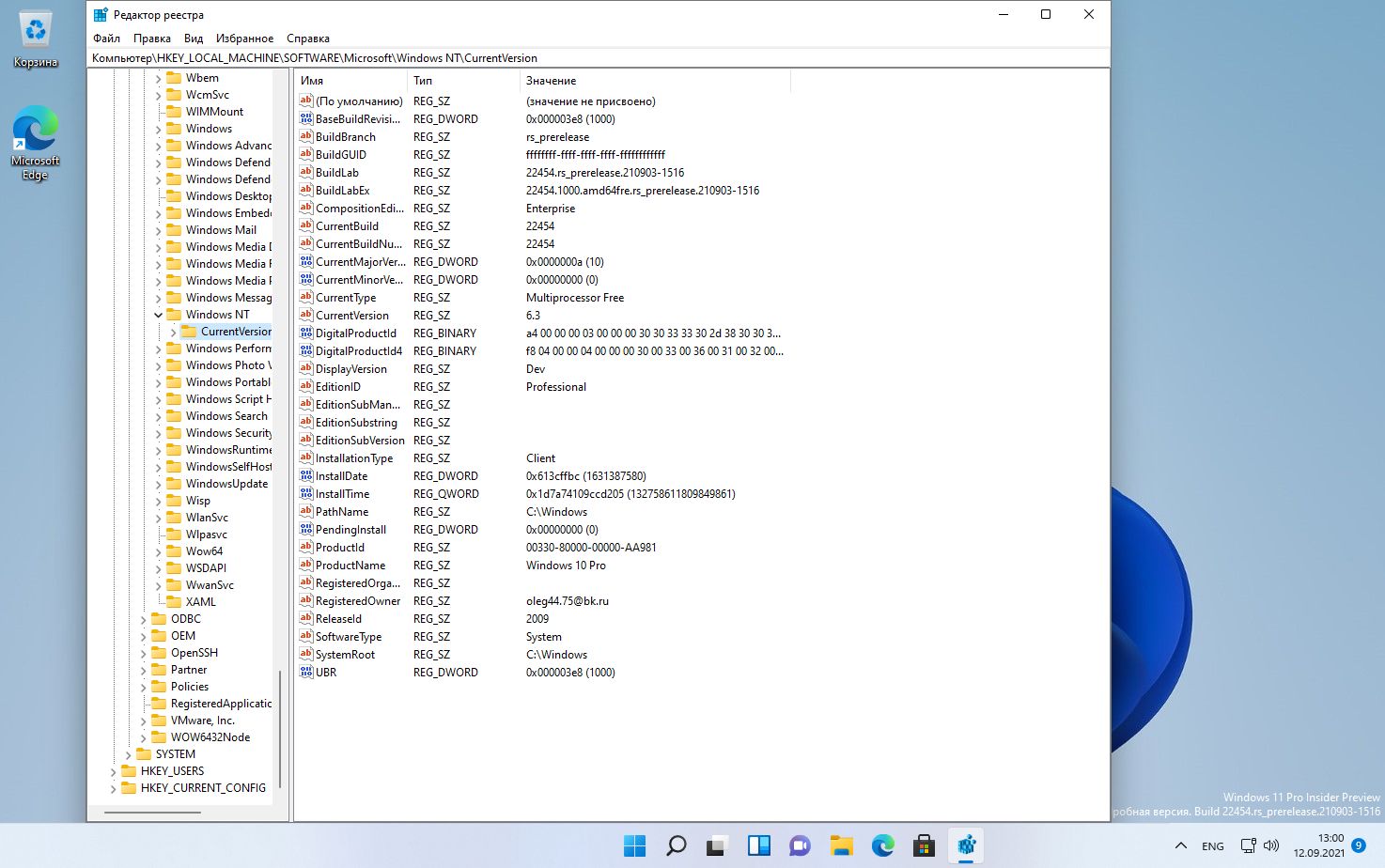Collapse the Windows NT tree node
The width and height of the screenshot is (1385, 868).
158,315
